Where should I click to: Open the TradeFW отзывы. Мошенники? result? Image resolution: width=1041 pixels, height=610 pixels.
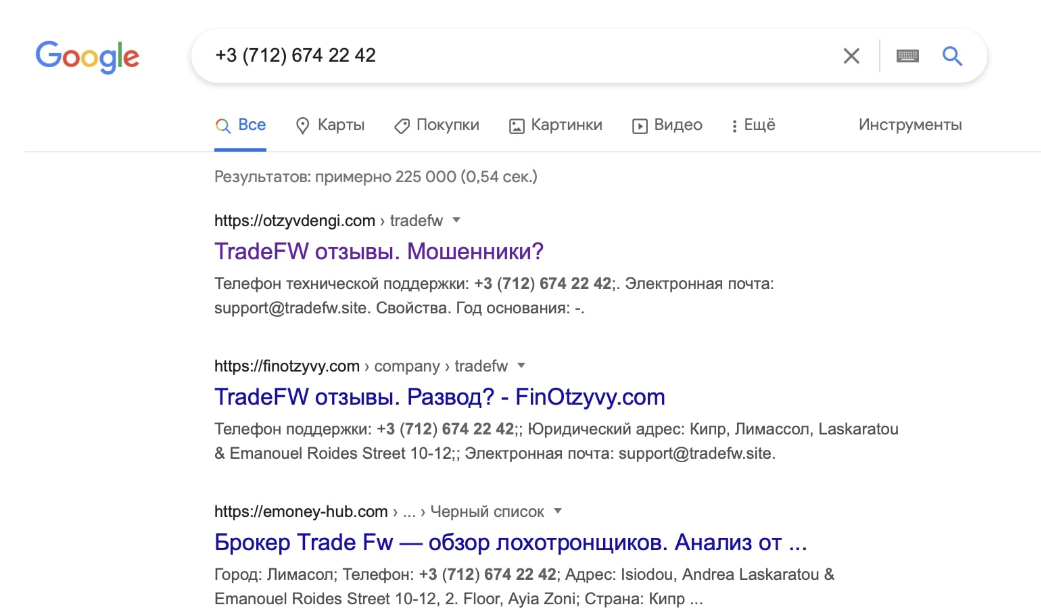pos(378,251)
